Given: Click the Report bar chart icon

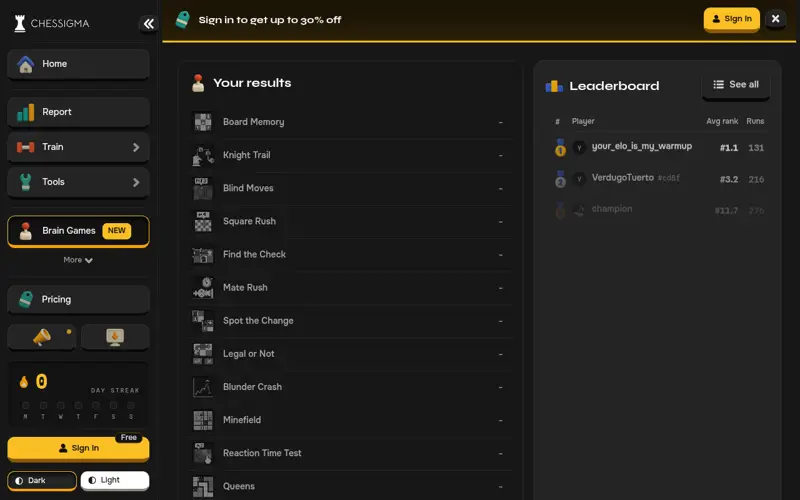Looking at the screenshot, I should click(x=26, y=112).
